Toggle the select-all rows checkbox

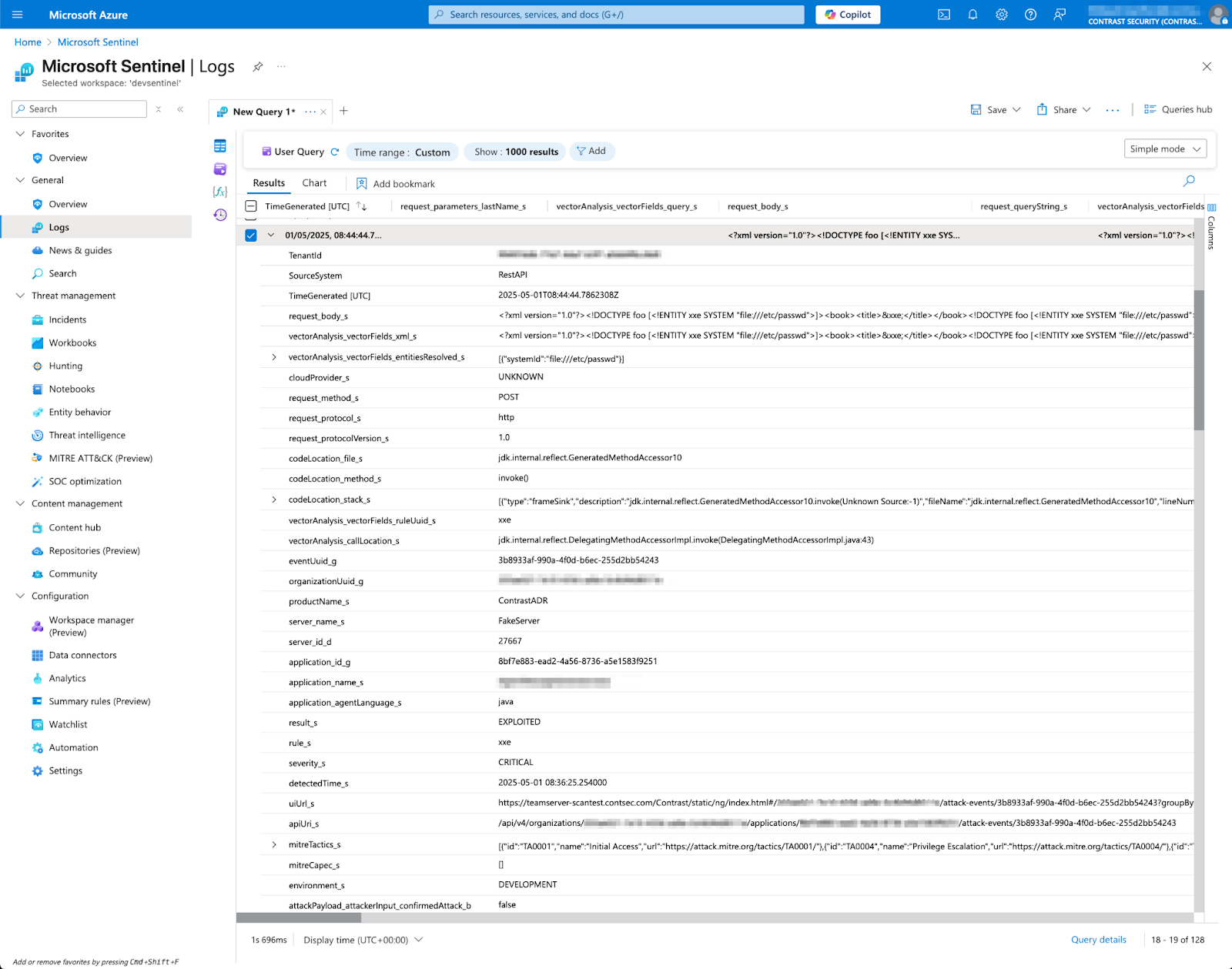click(x=251, y=206)
